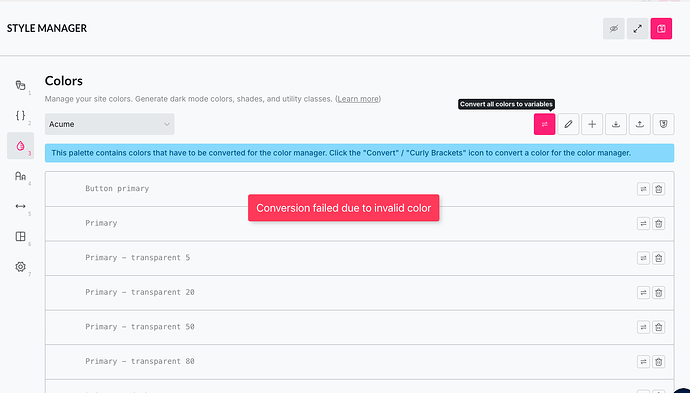Click the download import palette icon
Viewport: 690px width, 393px height.
[616, 124]
